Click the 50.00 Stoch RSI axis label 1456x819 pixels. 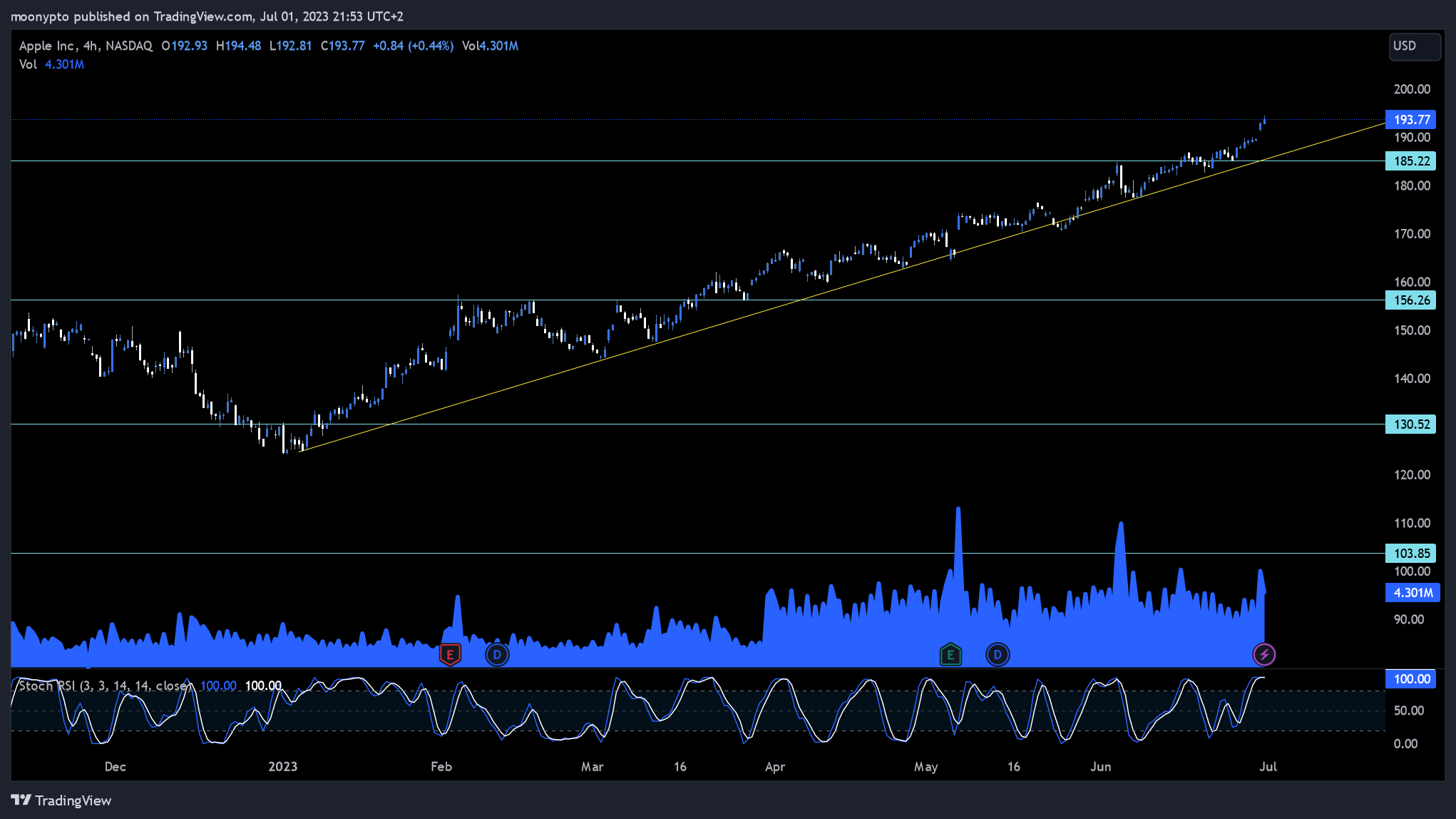pyautogui.click(x=1408, y=711)
